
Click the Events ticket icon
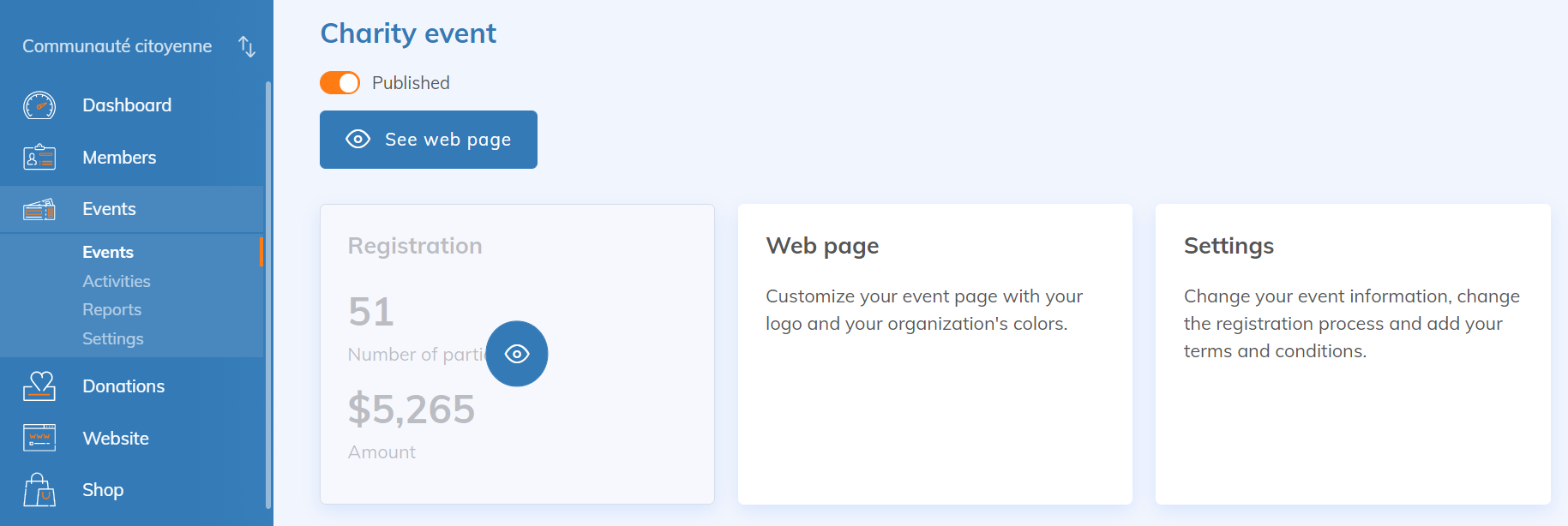tap(39, 209)
